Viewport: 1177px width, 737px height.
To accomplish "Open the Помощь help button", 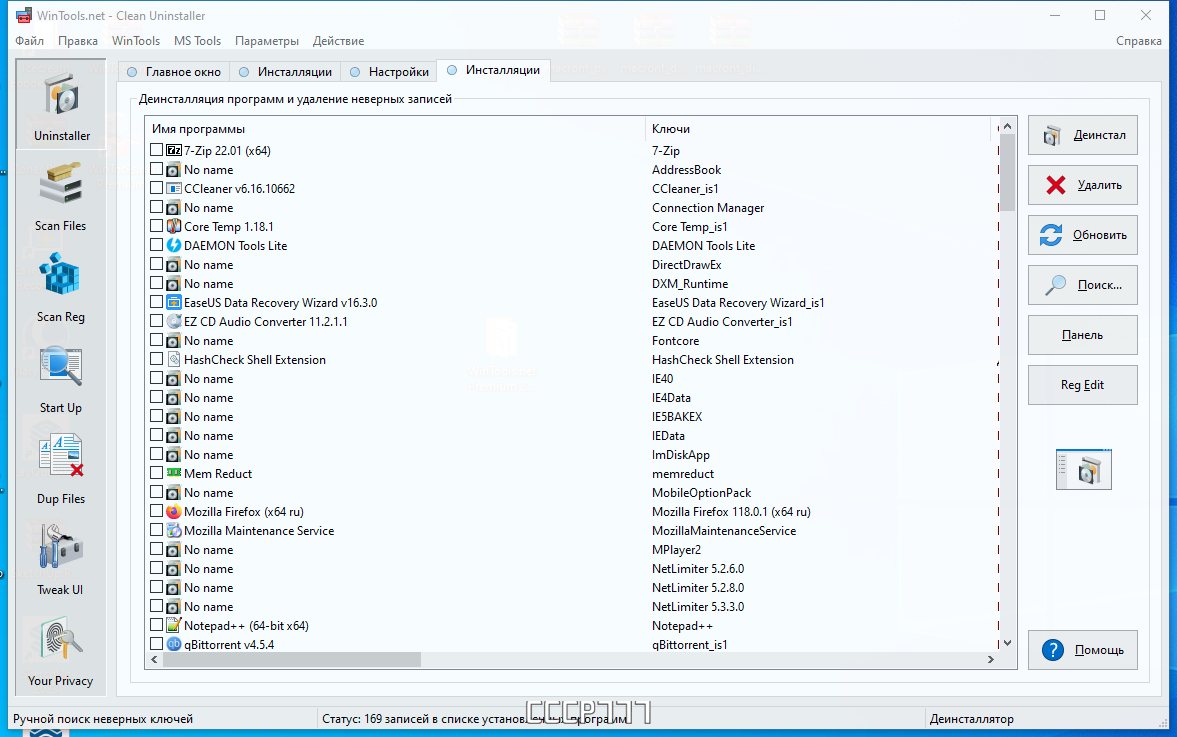I will click(x=1082, y=650).
